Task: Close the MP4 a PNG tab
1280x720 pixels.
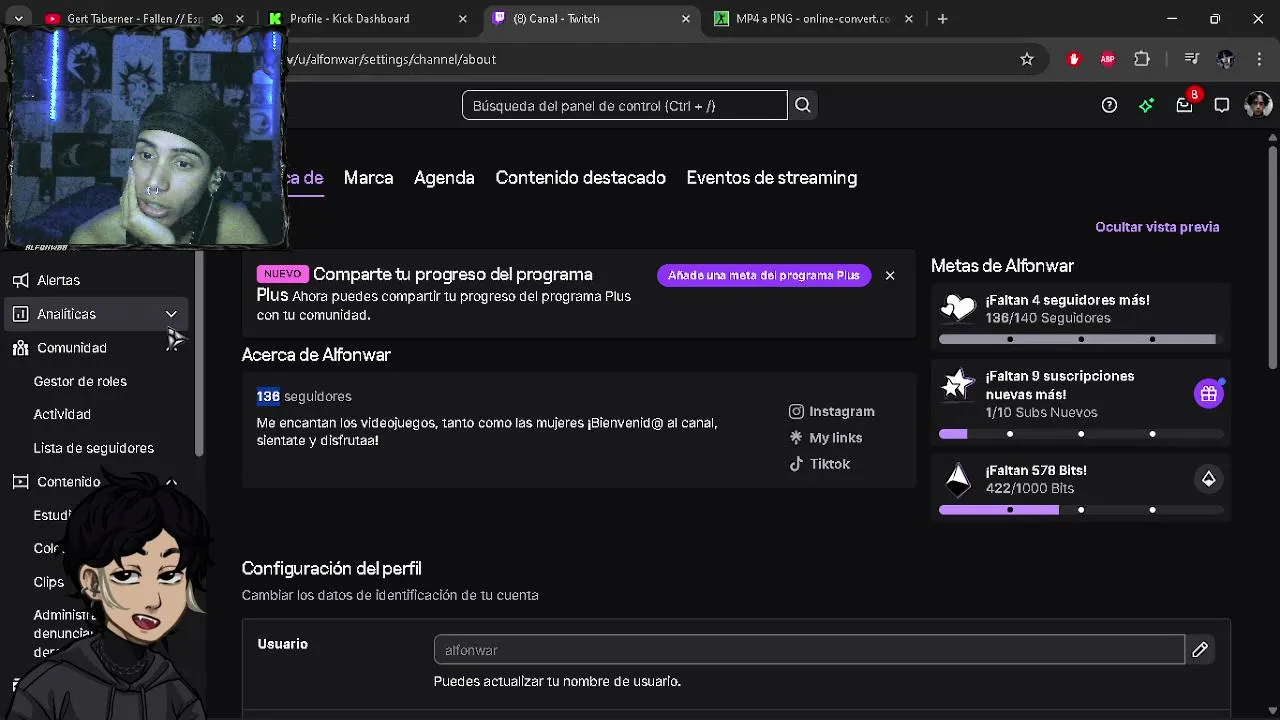Action: pos(909,19)
